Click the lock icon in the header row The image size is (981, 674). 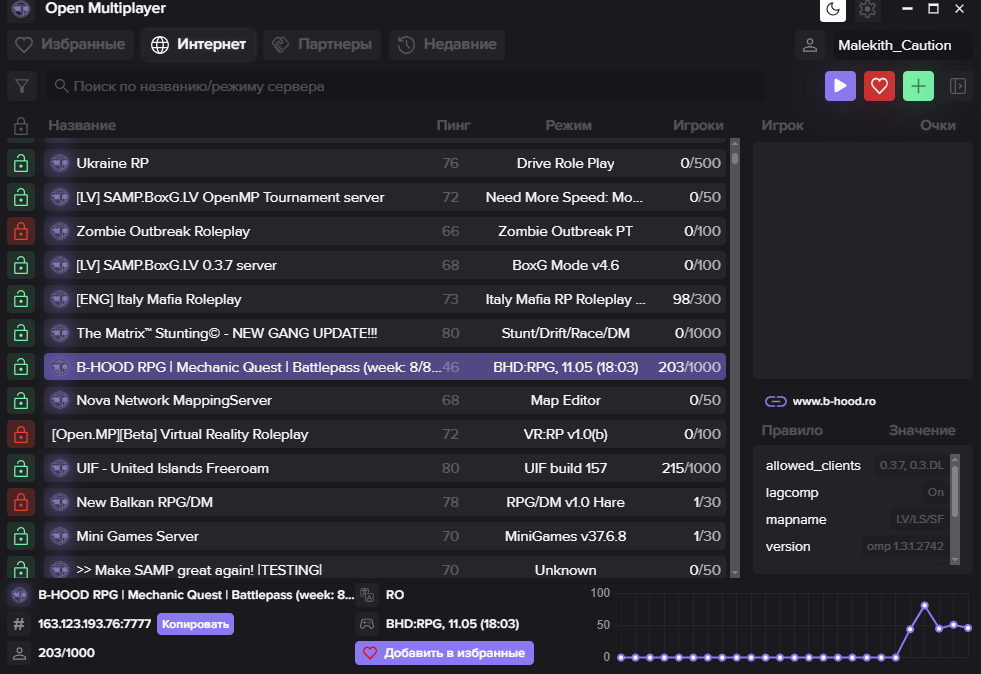click(x=21, y=126)
